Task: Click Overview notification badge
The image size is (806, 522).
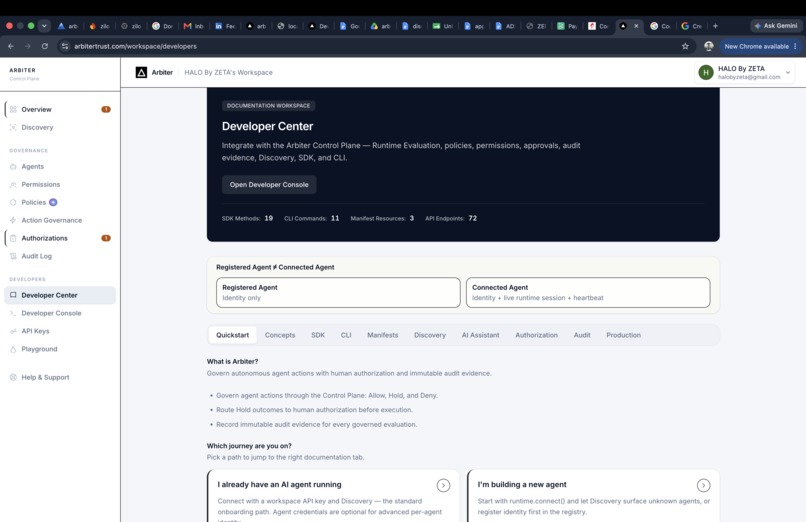Action: pos(106,109)
